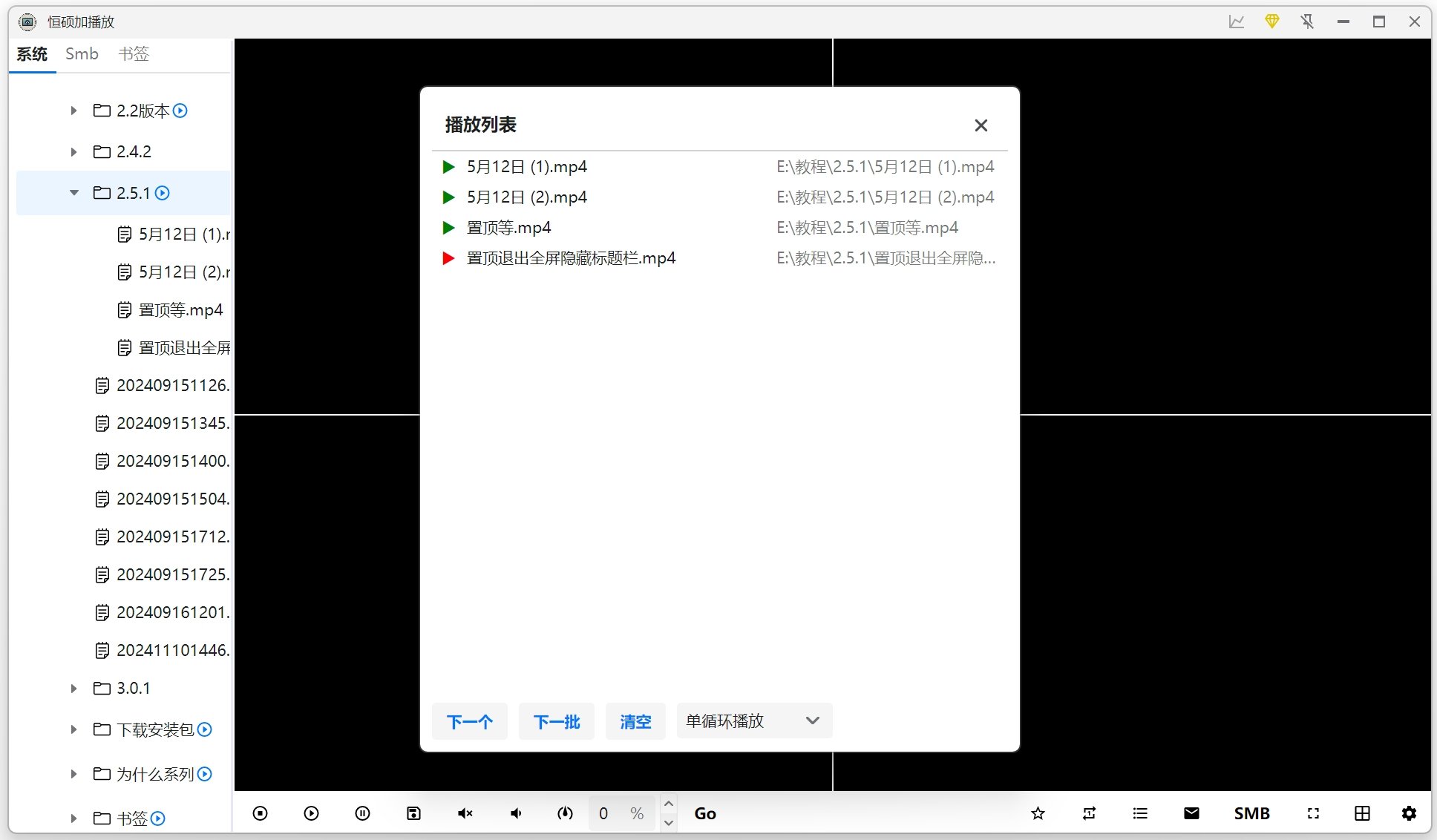The image size is (1437, 840).
Task: Click the pause playback icon
Action: click(x=362, y=813)
